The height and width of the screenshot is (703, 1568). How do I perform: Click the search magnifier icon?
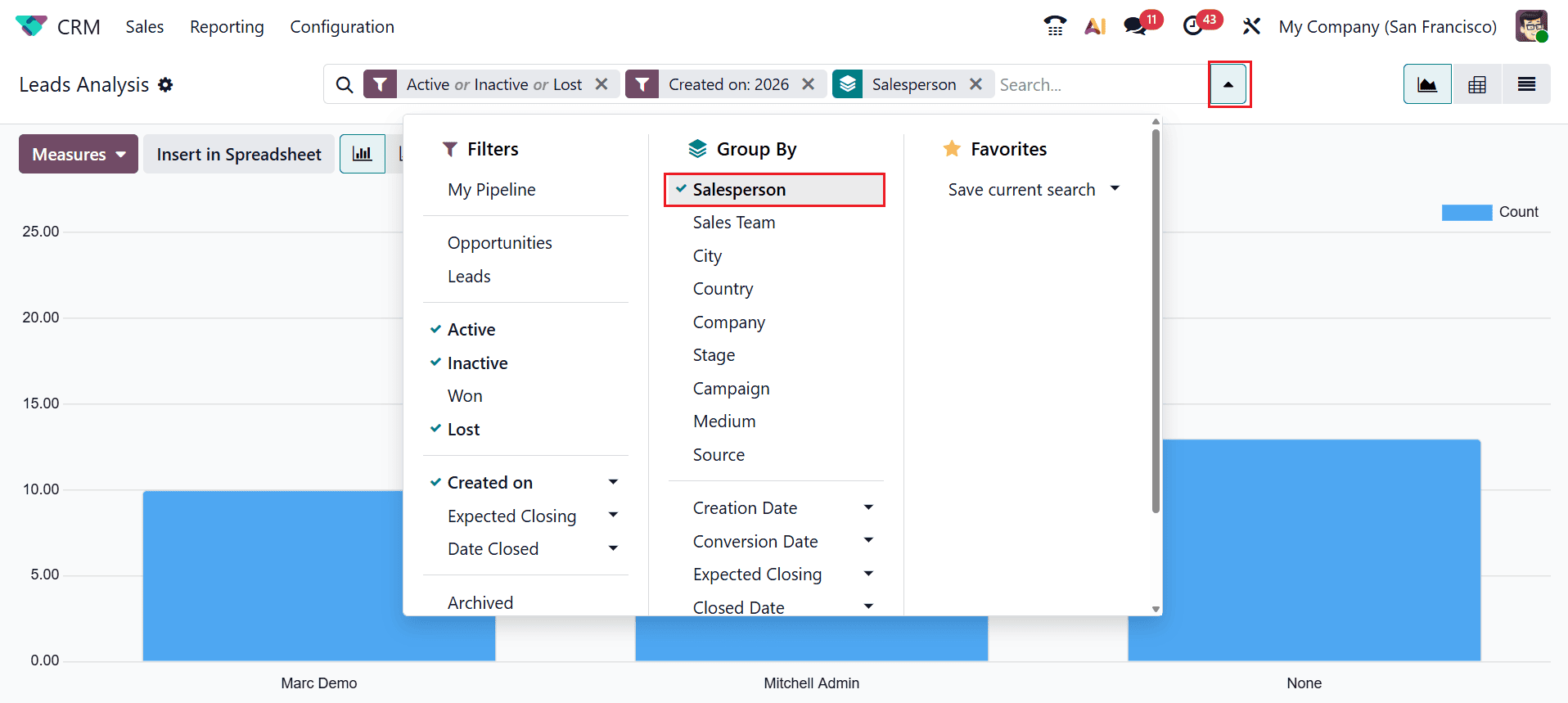pos(345,84)
